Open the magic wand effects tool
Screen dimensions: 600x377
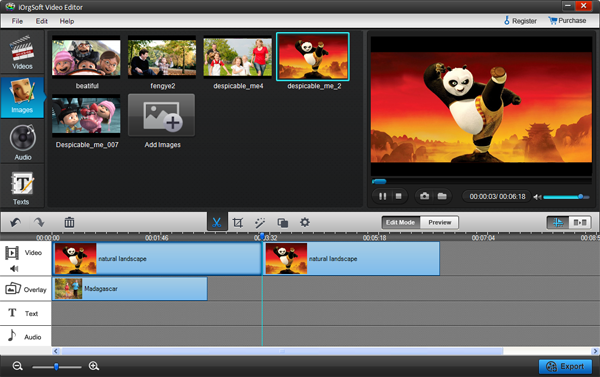click(x=260, y=222)
